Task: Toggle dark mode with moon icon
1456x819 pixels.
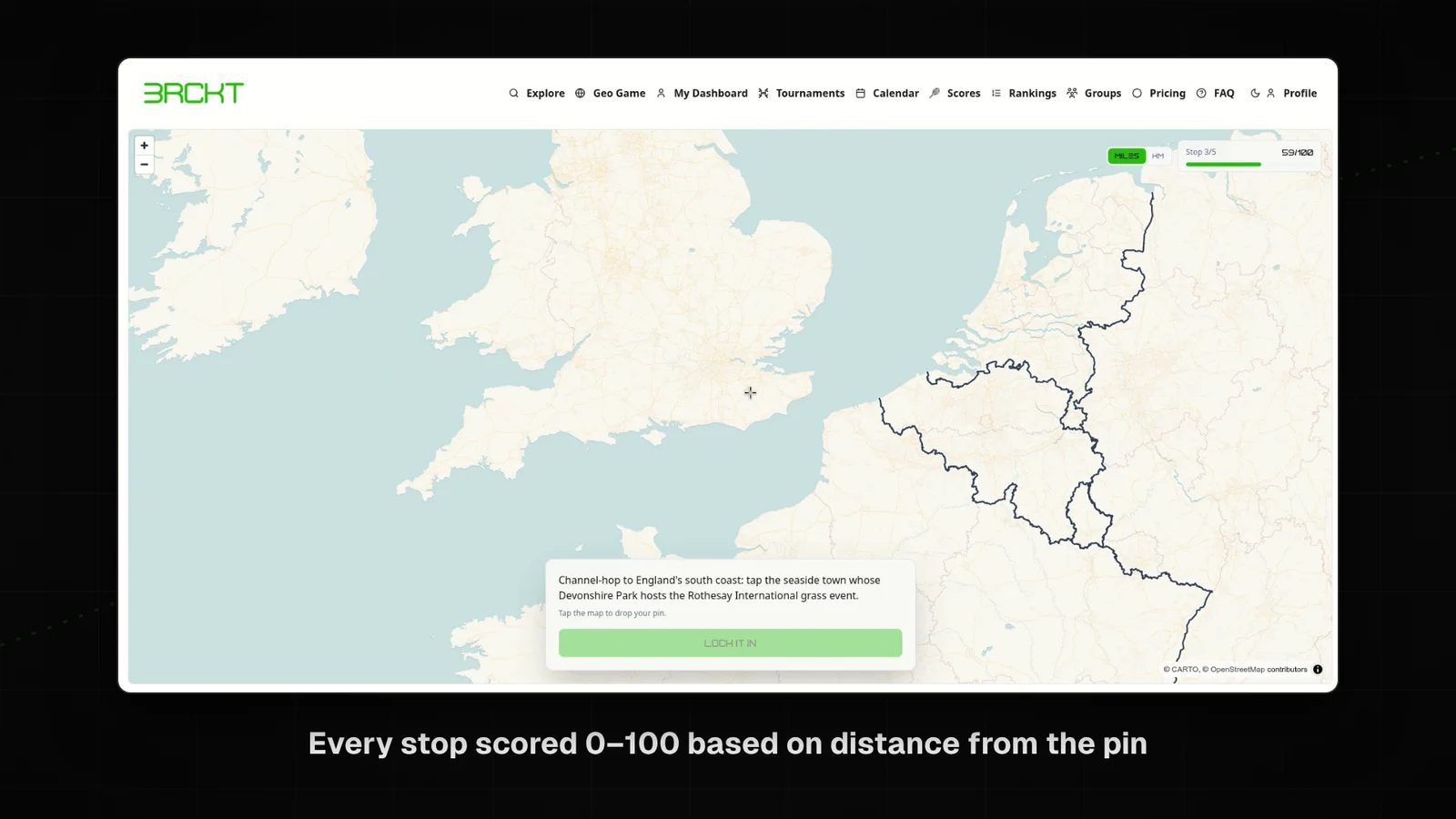Action: point(1255,93)
